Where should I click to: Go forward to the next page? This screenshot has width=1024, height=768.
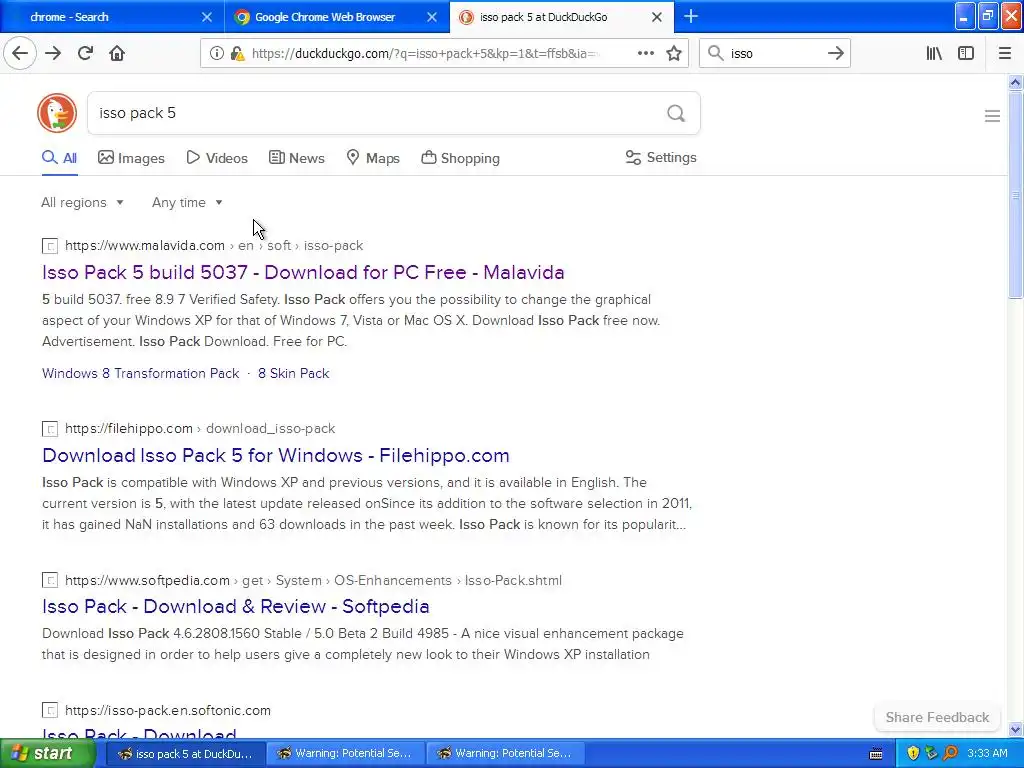(x=53, y=53)
